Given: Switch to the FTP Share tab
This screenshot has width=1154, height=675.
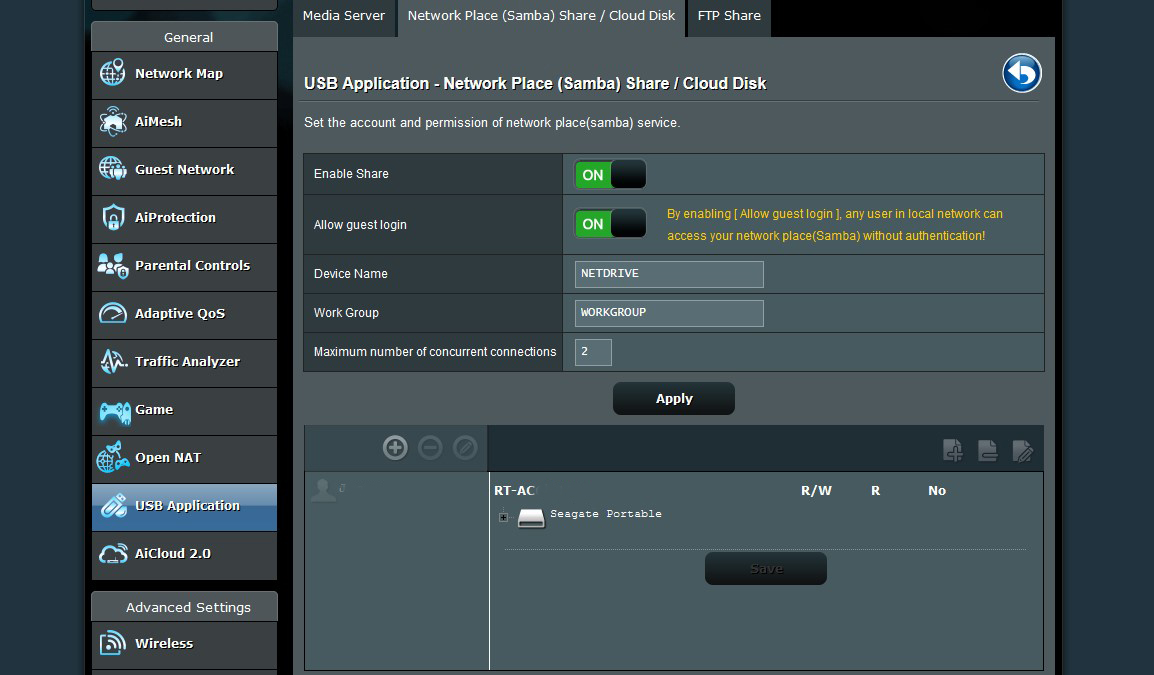Looking at the screenshot, I should 728,16.
